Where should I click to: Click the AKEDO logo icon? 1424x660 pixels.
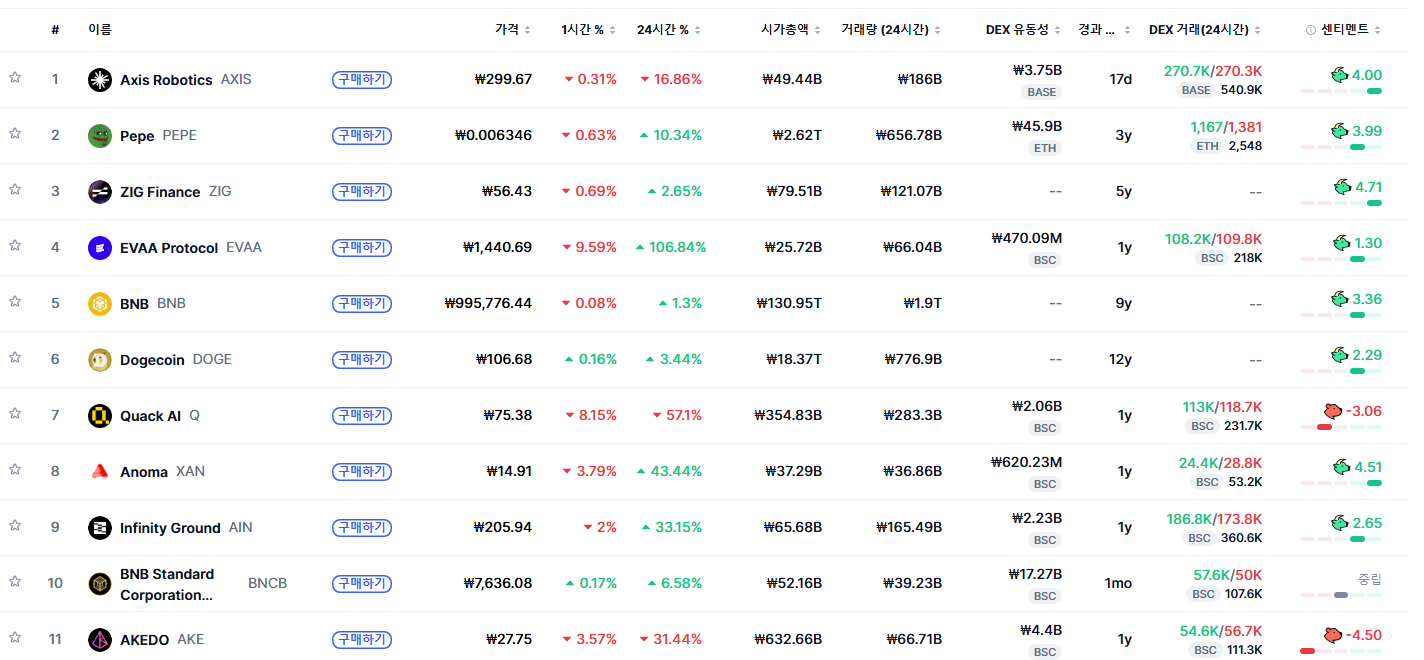pyautogui.click(x=100, y=640)
